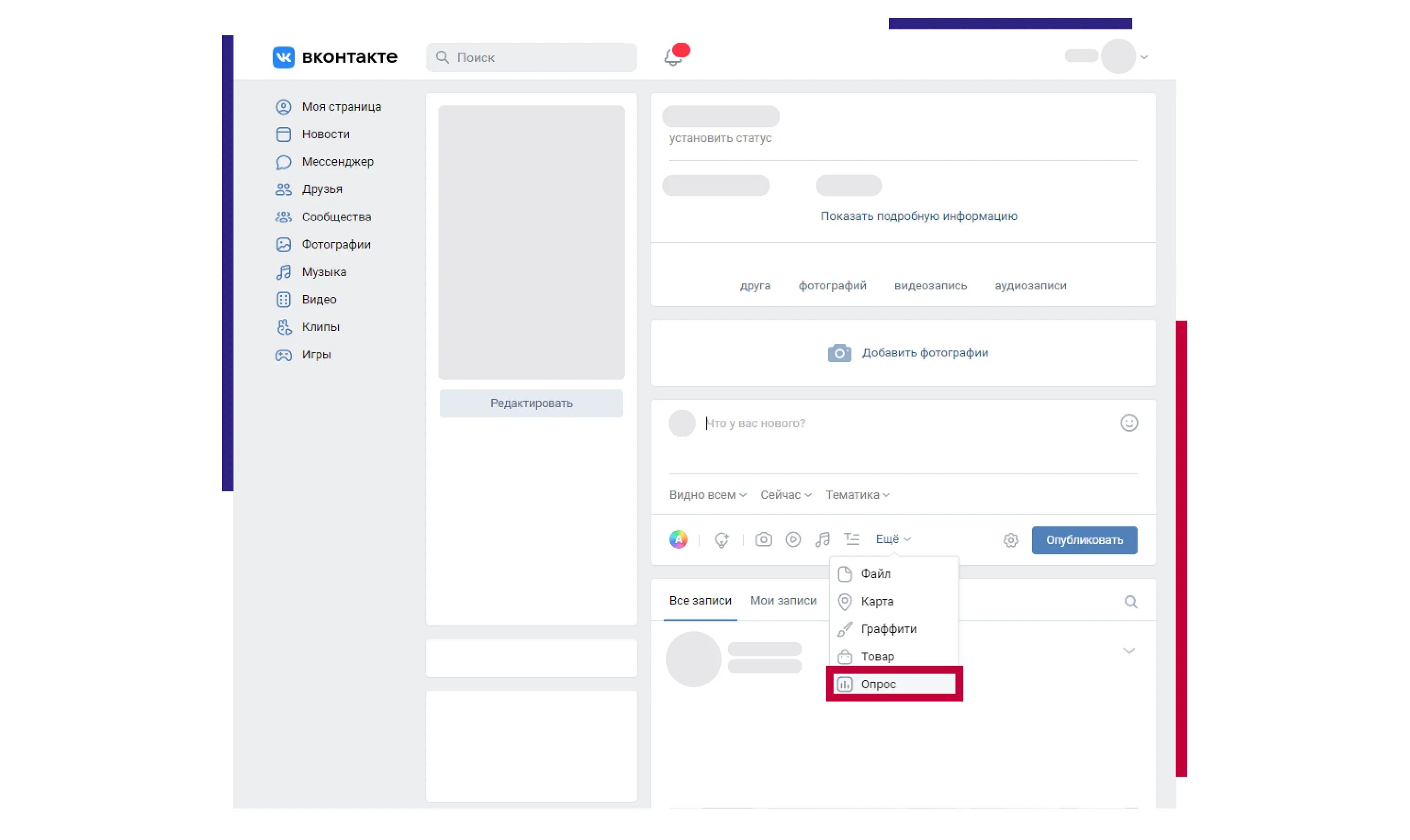Screen dimensions: 1410x840
Task: Open post settings gear icon
Action: click(1011, 541)
